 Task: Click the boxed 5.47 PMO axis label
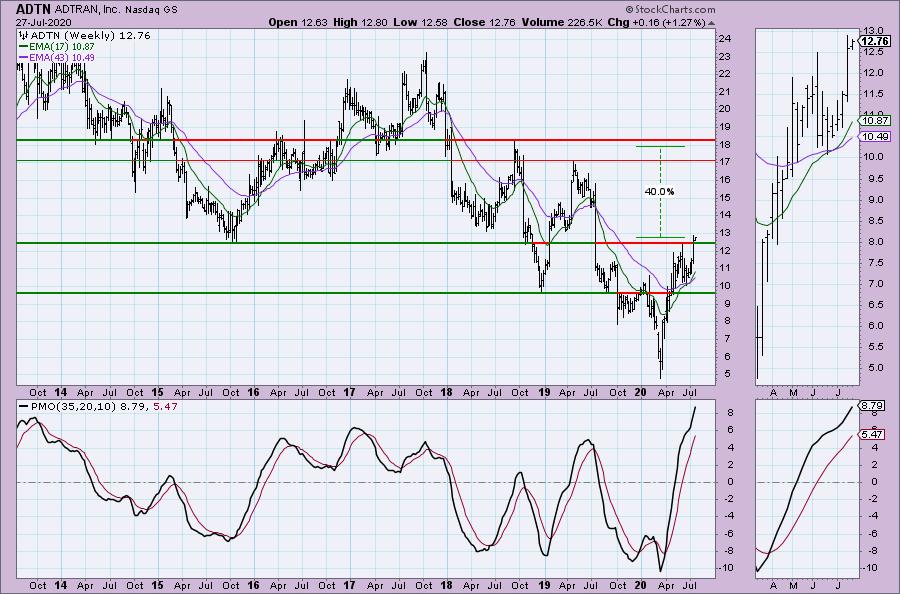871,434
